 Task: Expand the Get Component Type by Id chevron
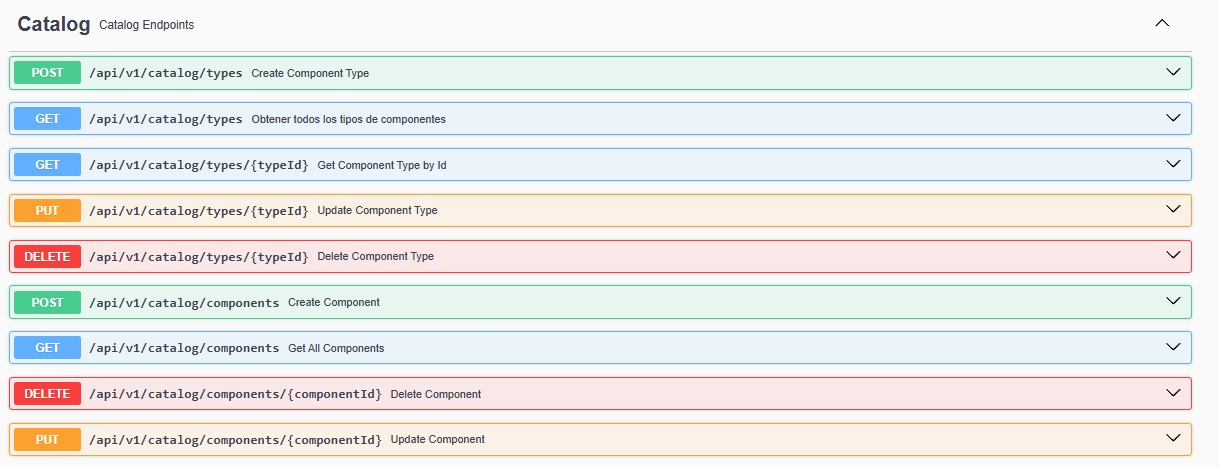1174,164
